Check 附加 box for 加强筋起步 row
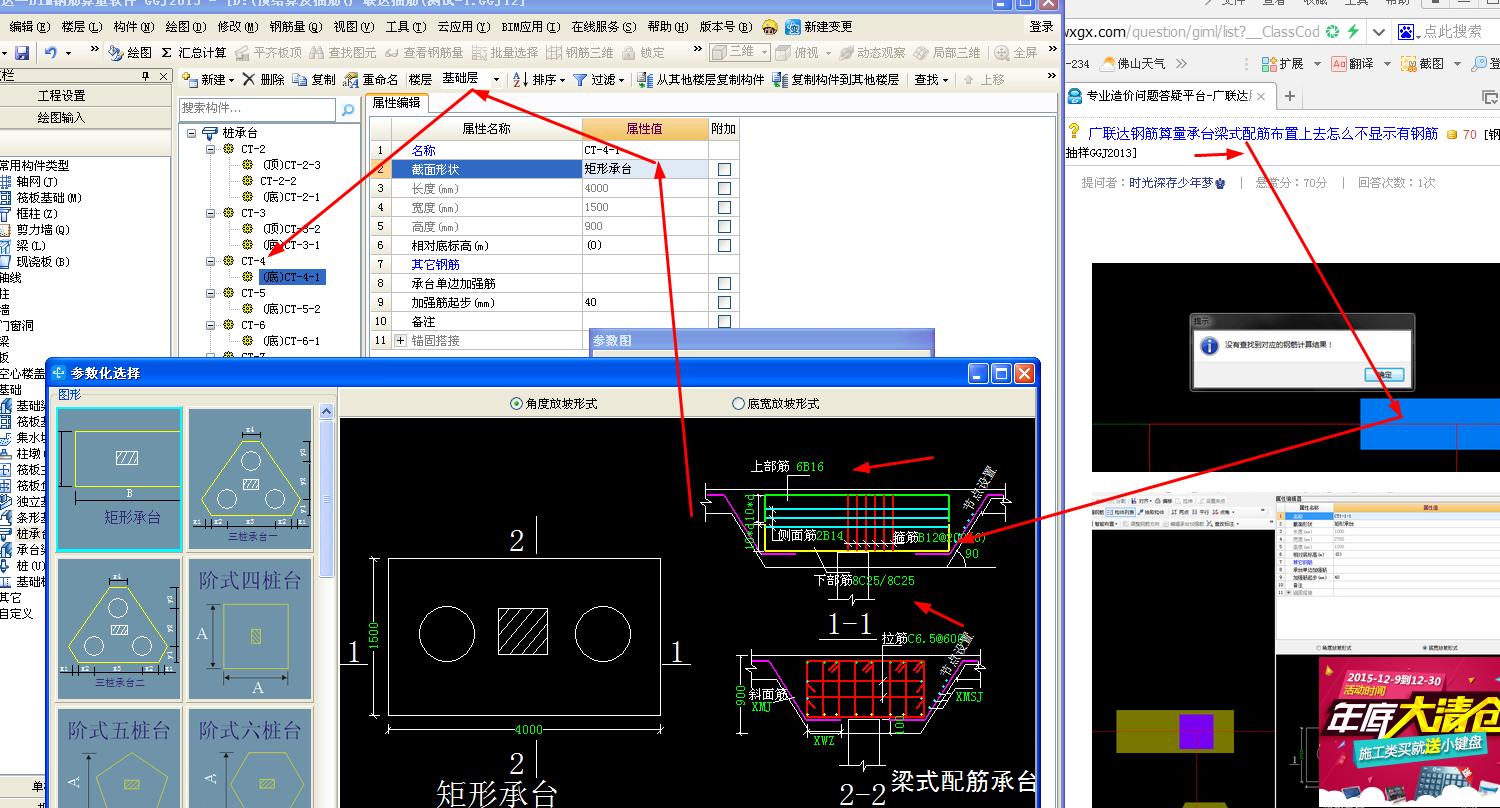 coord(724,302)
